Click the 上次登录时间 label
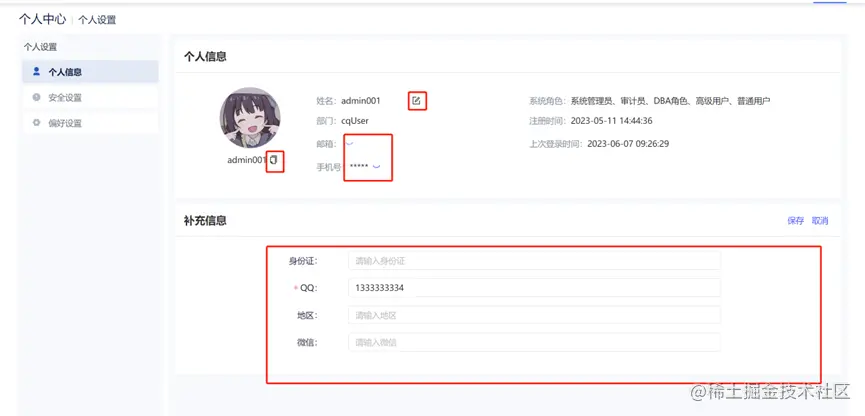Image resolution: width=865 pixels, height=416 pixels. (556, 144)
